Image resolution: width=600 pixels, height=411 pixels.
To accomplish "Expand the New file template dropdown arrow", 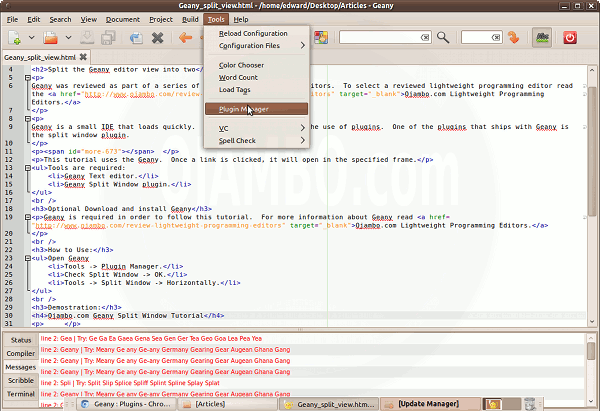I will (x=30, y=38).
